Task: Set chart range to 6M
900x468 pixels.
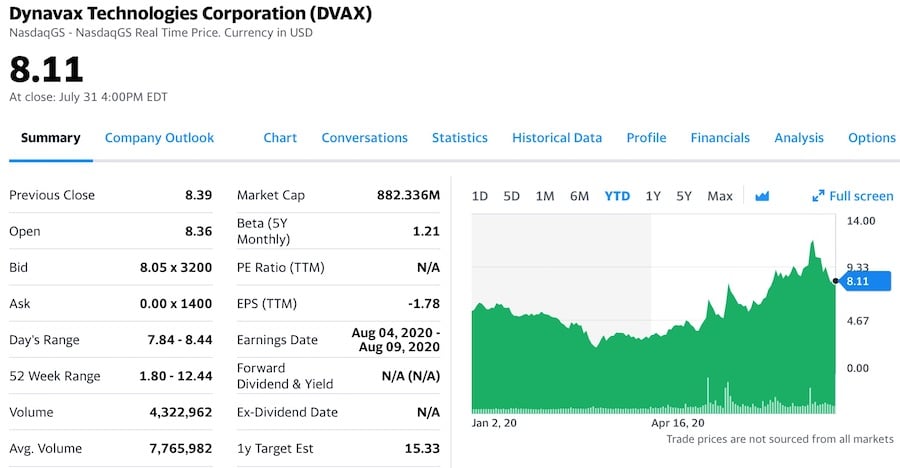Action: click(x=579, y=196)
